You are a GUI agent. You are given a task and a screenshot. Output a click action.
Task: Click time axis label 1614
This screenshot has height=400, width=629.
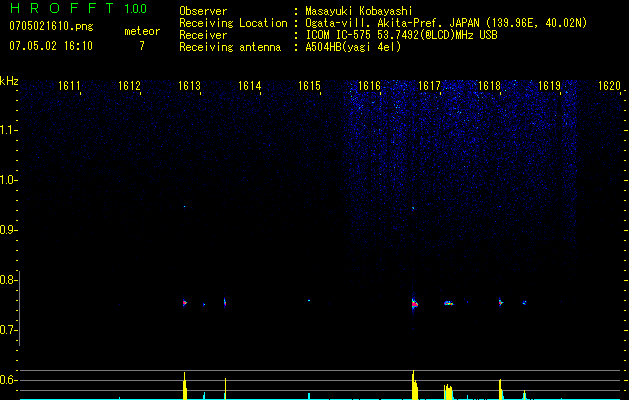tap(250, 86)
